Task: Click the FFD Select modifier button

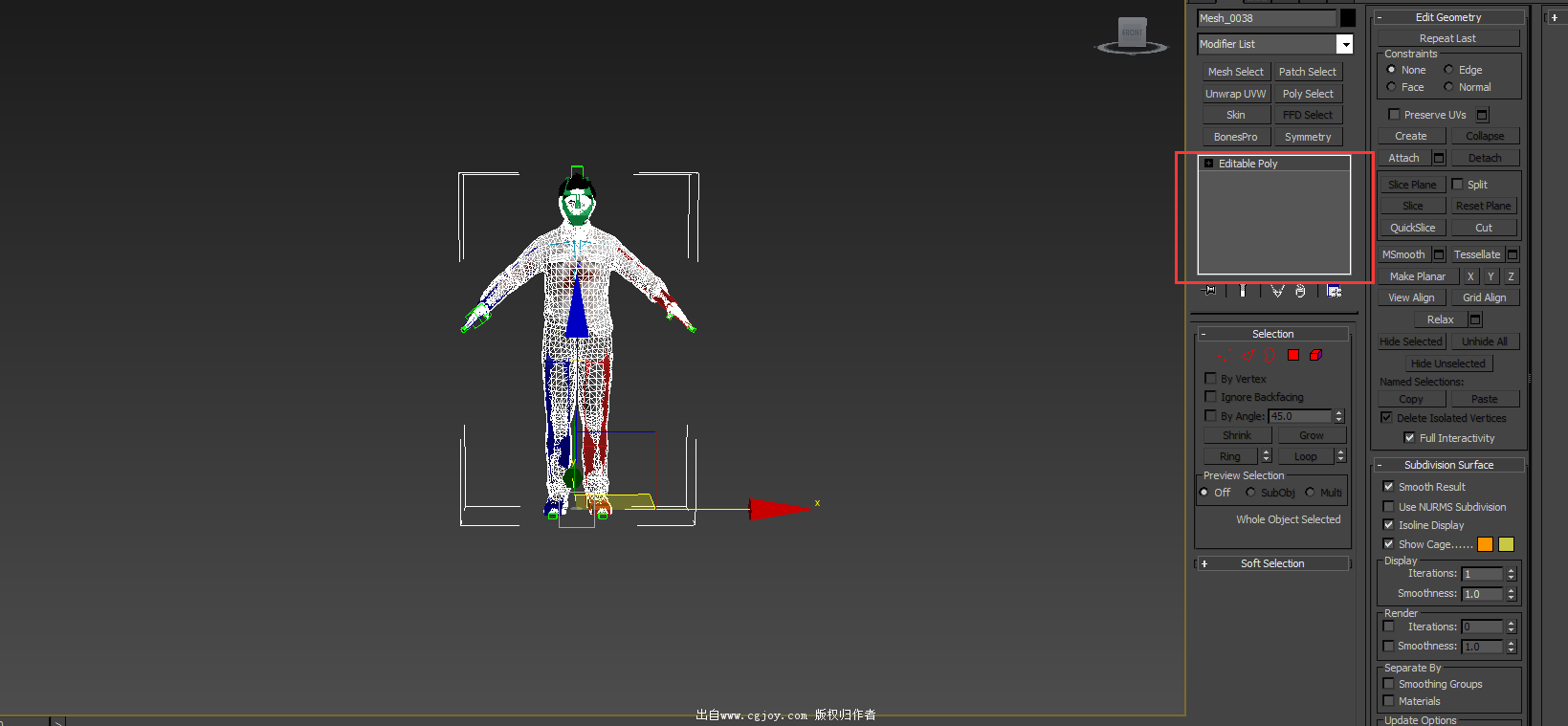Action: [1308, 115]
